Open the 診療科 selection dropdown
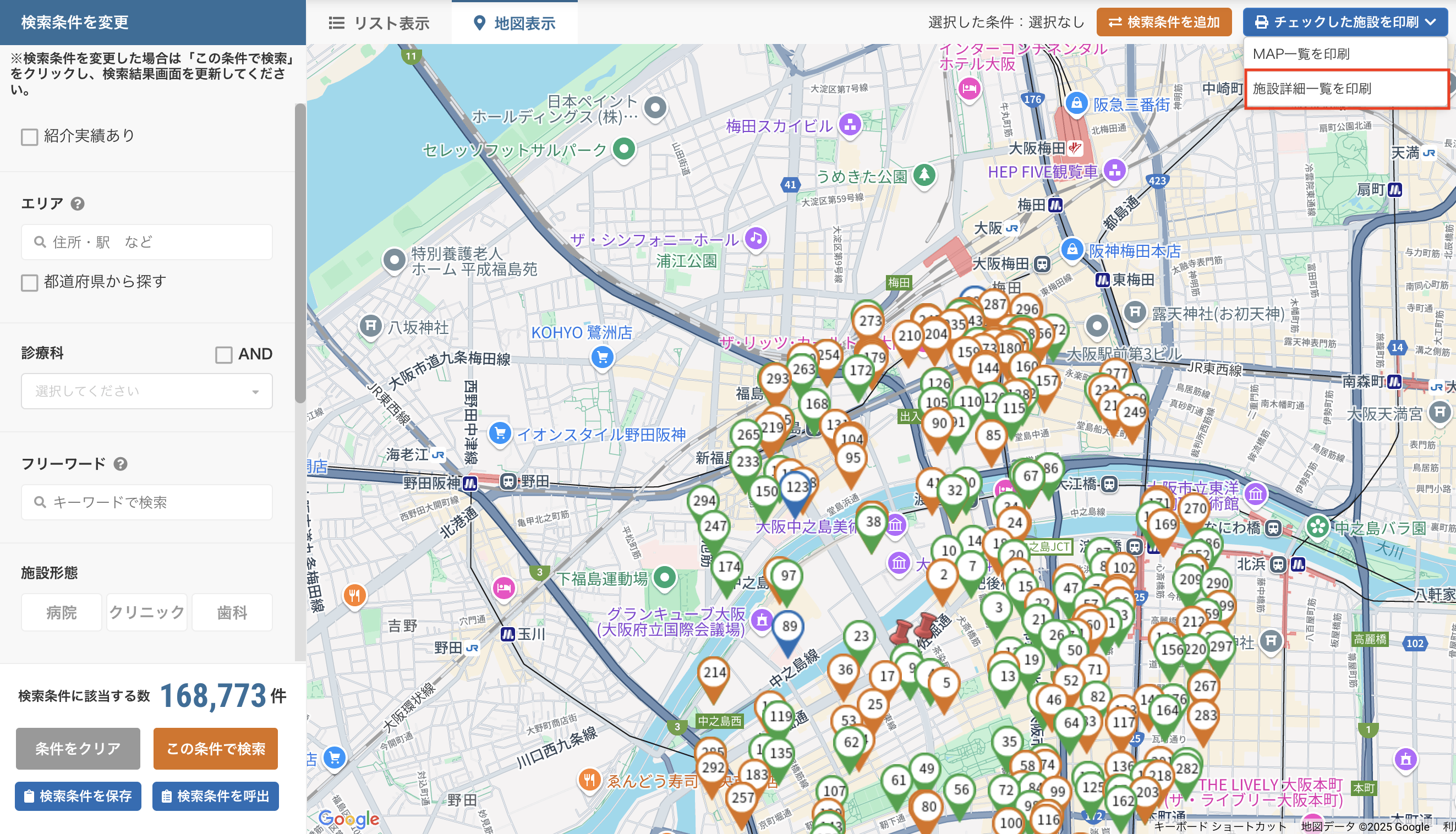This screenshot has height=834, width=1456. [146, 391]
